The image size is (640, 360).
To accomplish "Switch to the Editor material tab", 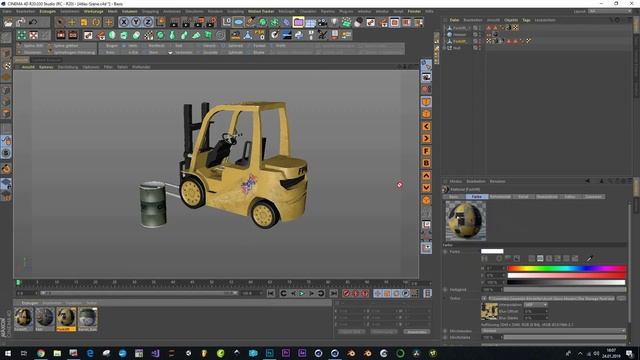I will click(570, 197).
